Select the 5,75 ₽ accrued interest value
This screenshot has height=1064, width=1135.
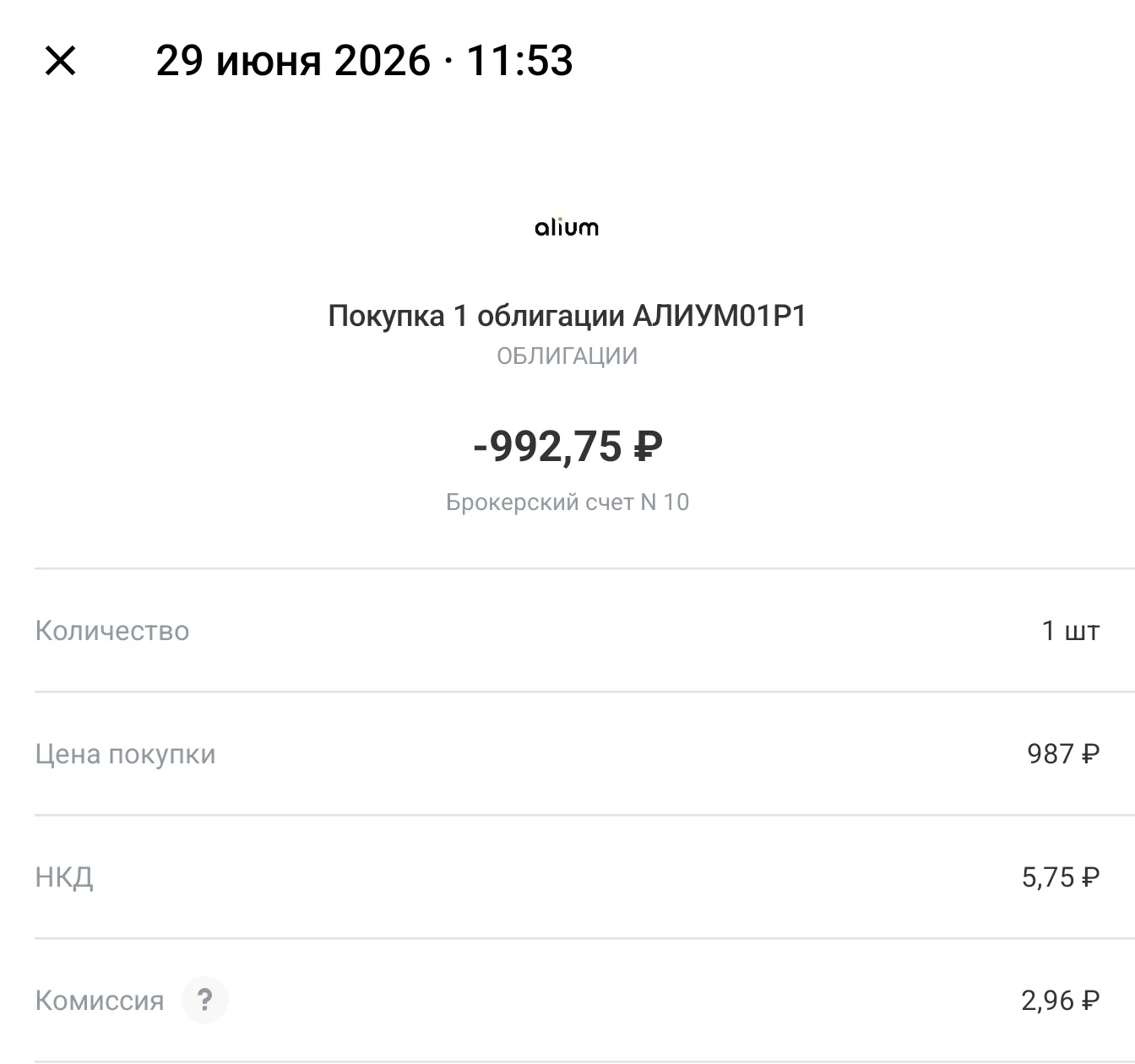1061,877
